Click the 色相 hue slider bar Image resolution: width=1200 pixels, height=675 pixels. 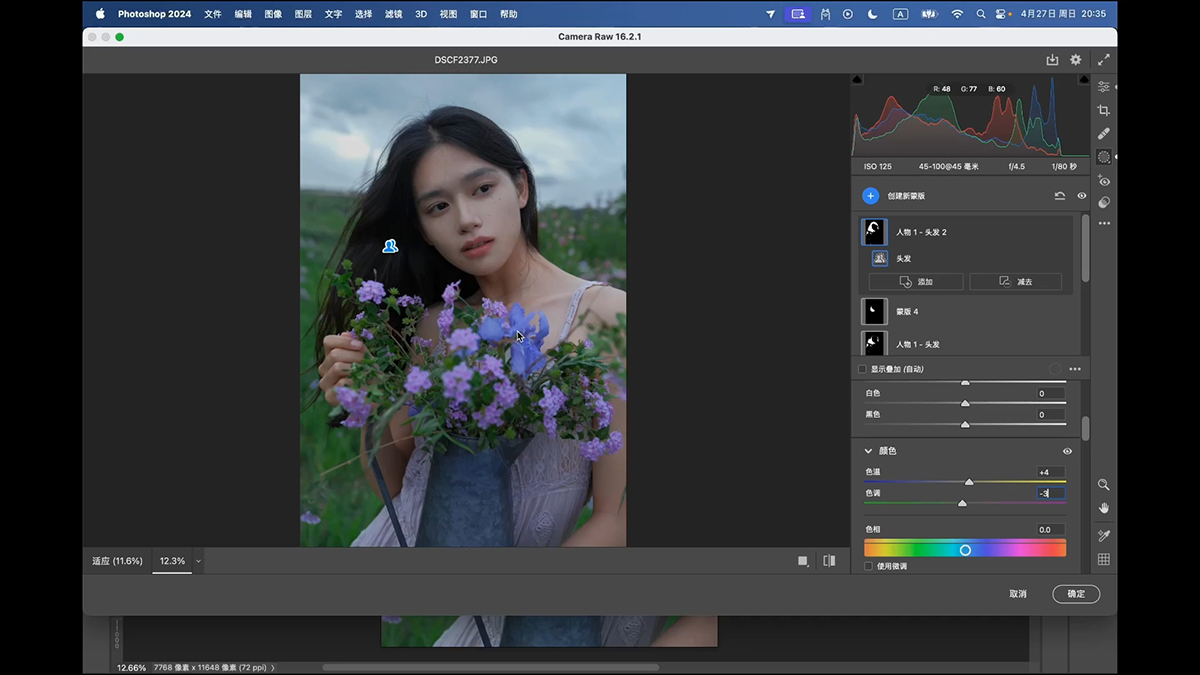click(x=965, y=549)
